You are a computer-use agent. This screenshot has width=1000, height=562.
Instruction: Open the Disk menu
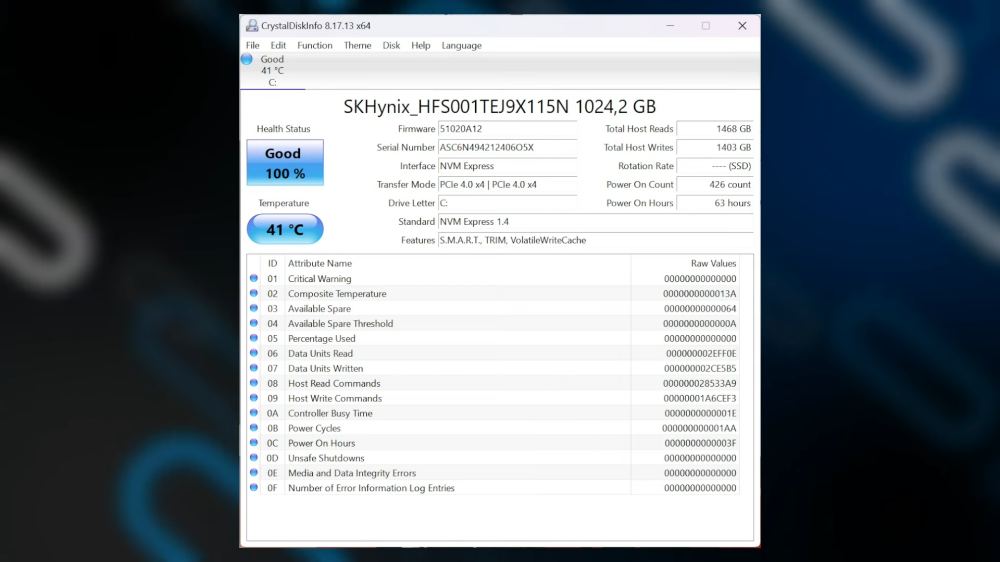(x=391, y=45)
